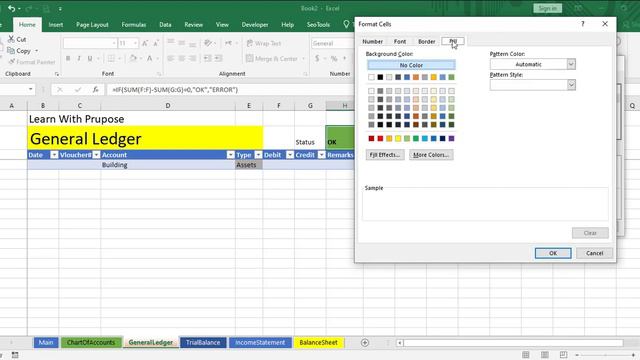This screenshot has width=640, height=360.
Task: Click Cancel in Format Cells dialog
Action: tap(594, 253)
